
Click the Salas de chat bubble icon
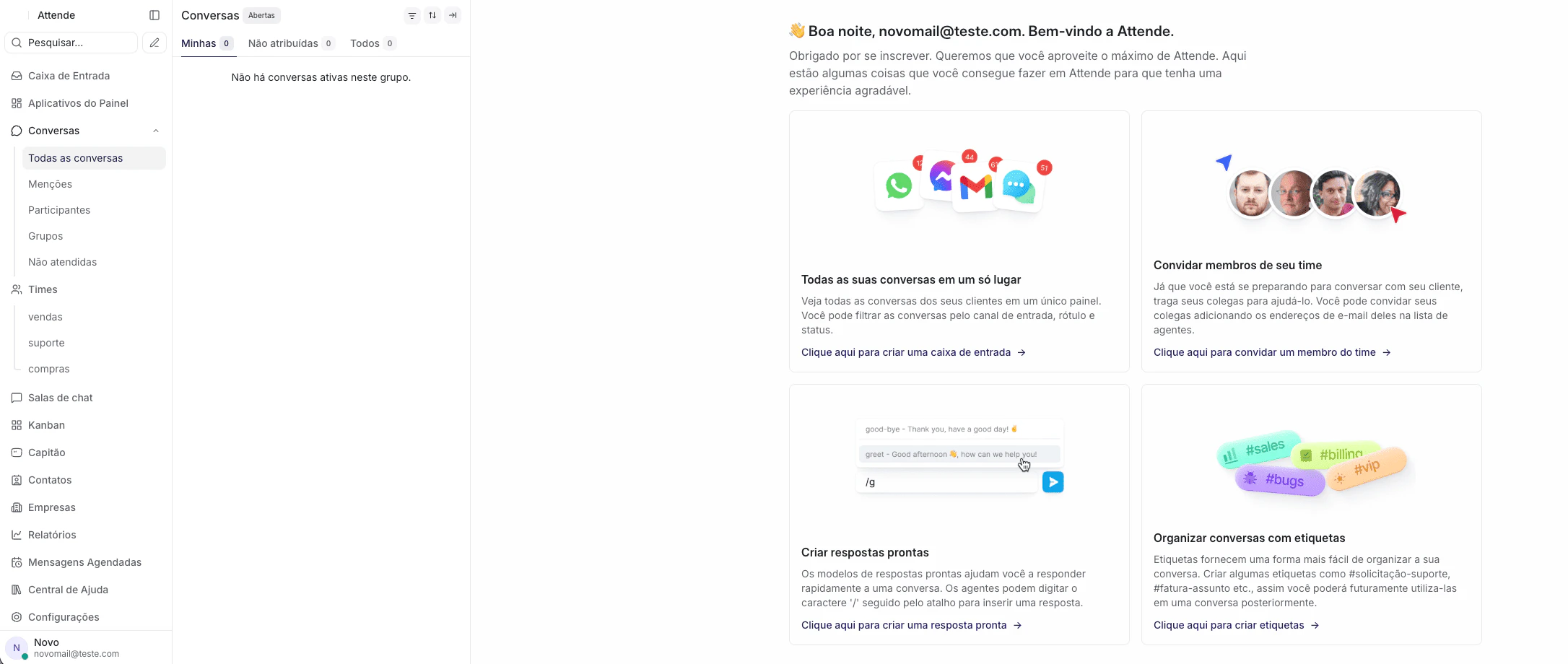coord(17,398)
